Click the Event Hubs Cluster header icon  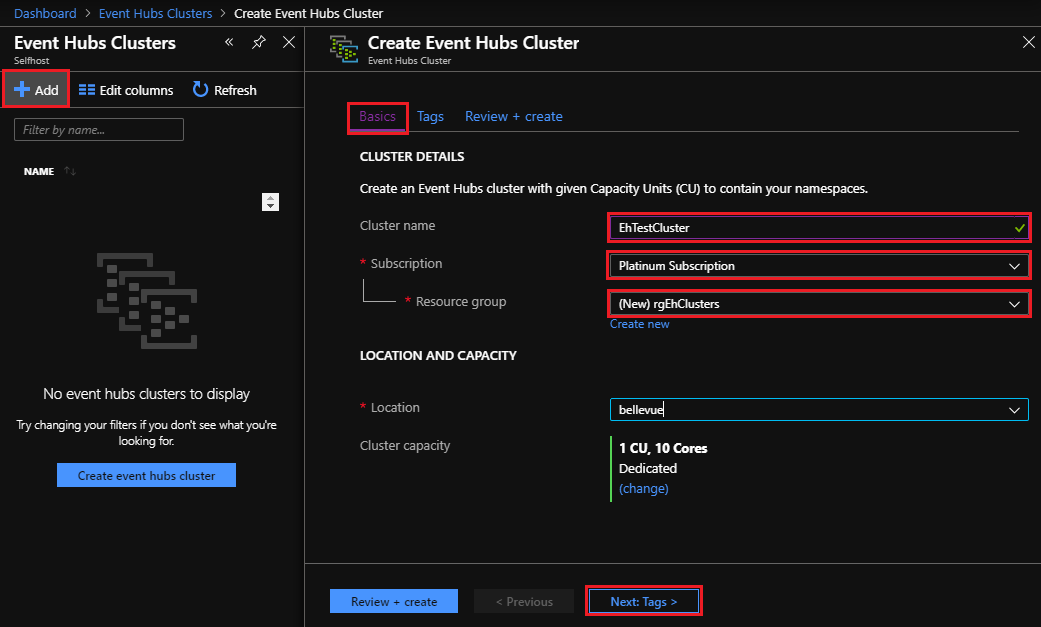point(344,48)
